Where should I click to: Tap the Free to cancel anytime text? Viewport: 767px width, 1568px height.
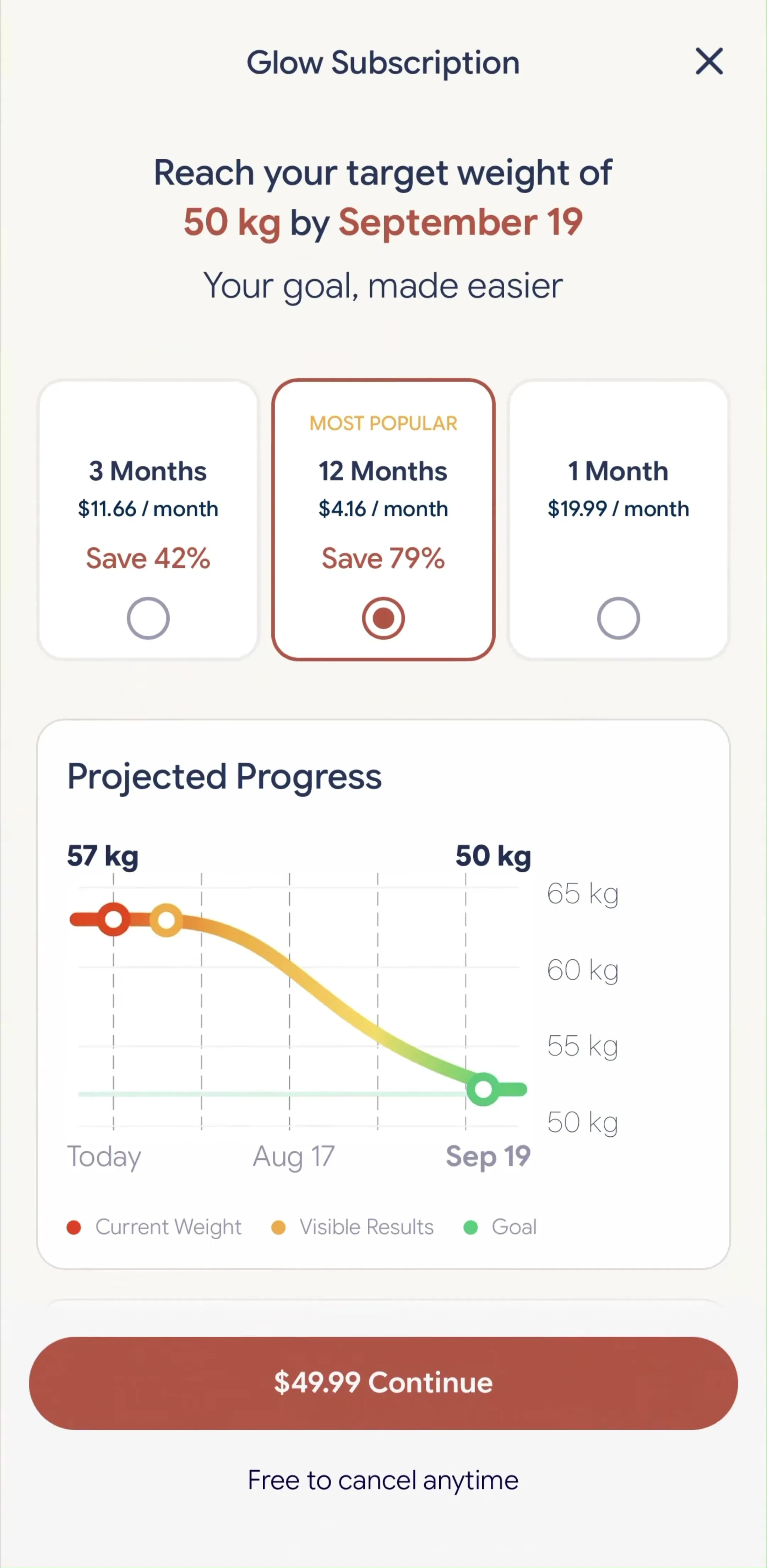[x=383, y=1480]
